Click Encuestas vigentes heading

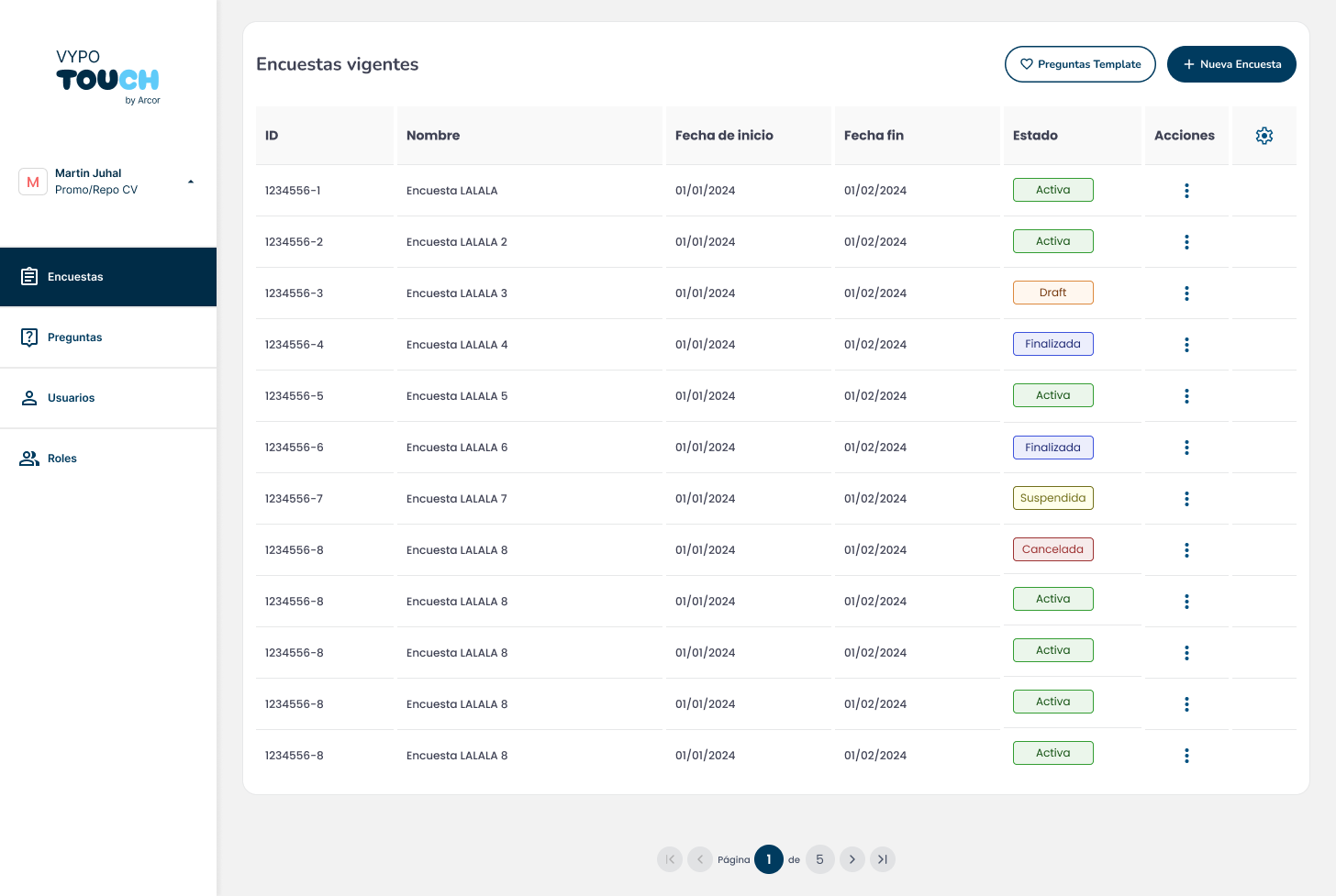(338, 64)
